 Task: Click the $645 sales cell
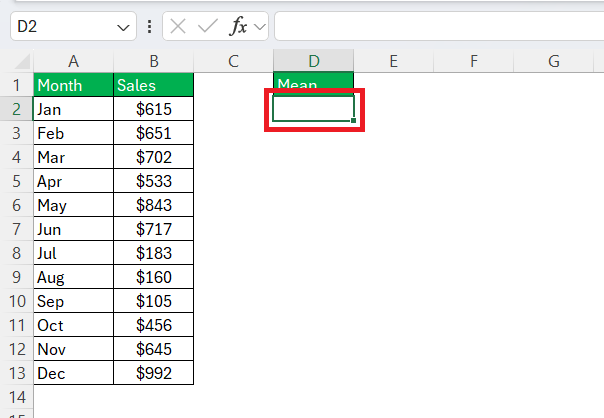point(154,349)
